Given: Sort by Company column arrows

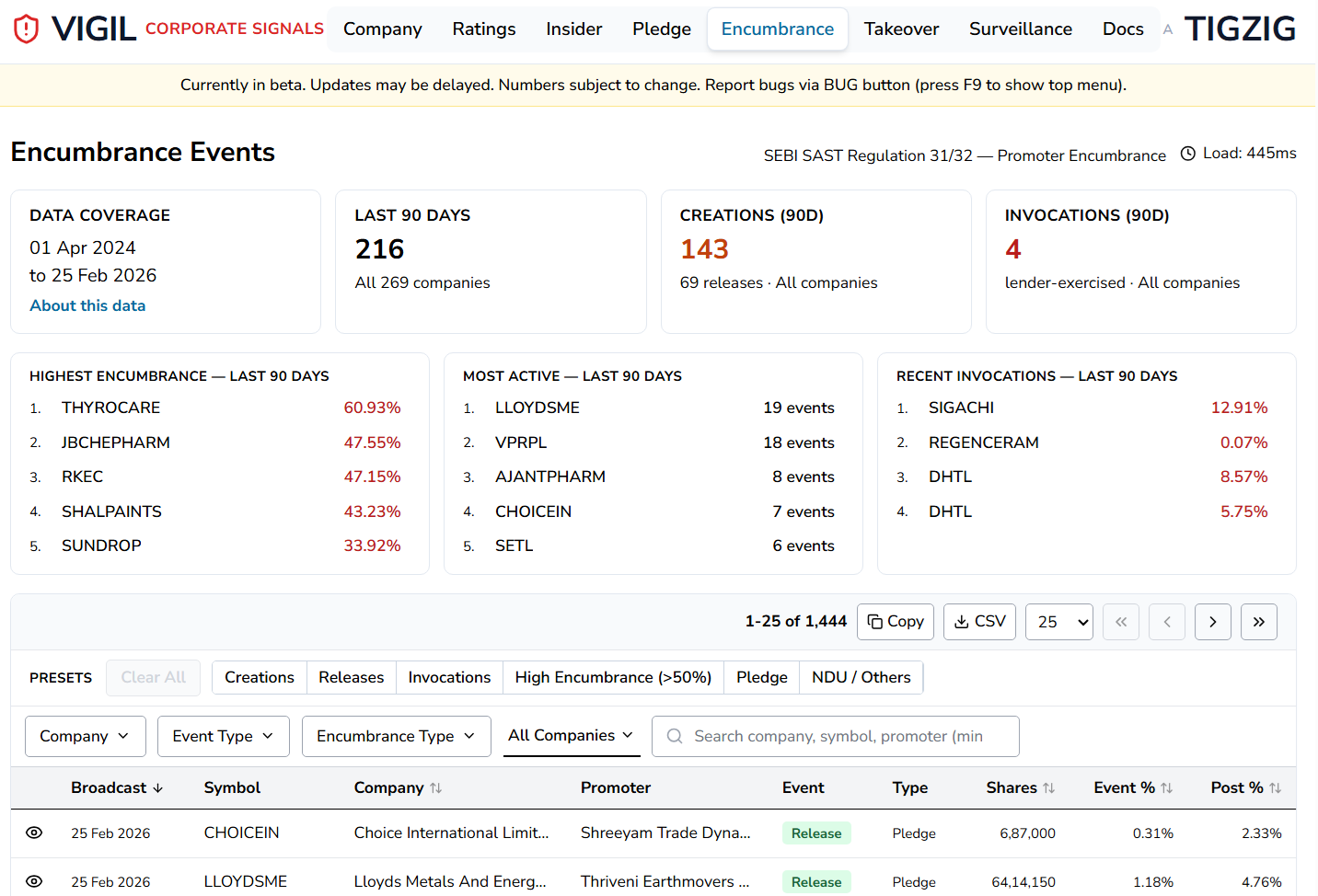Looking at the screenshot, I should (x=436, y=788).
